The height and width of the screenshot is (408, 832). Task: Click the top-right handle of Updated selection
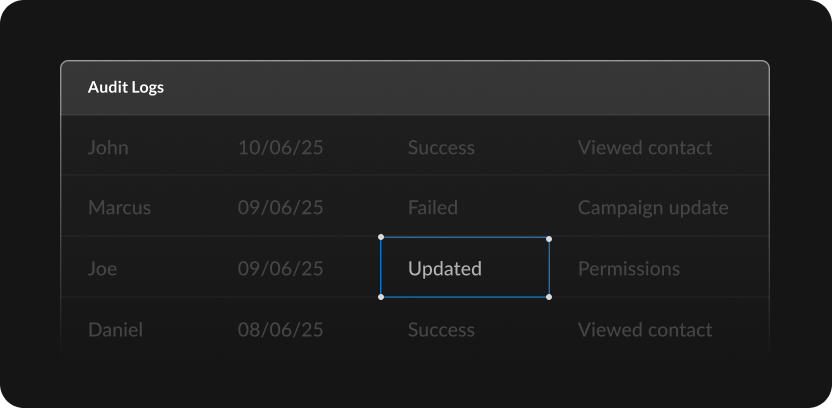(x=549, y=239)
